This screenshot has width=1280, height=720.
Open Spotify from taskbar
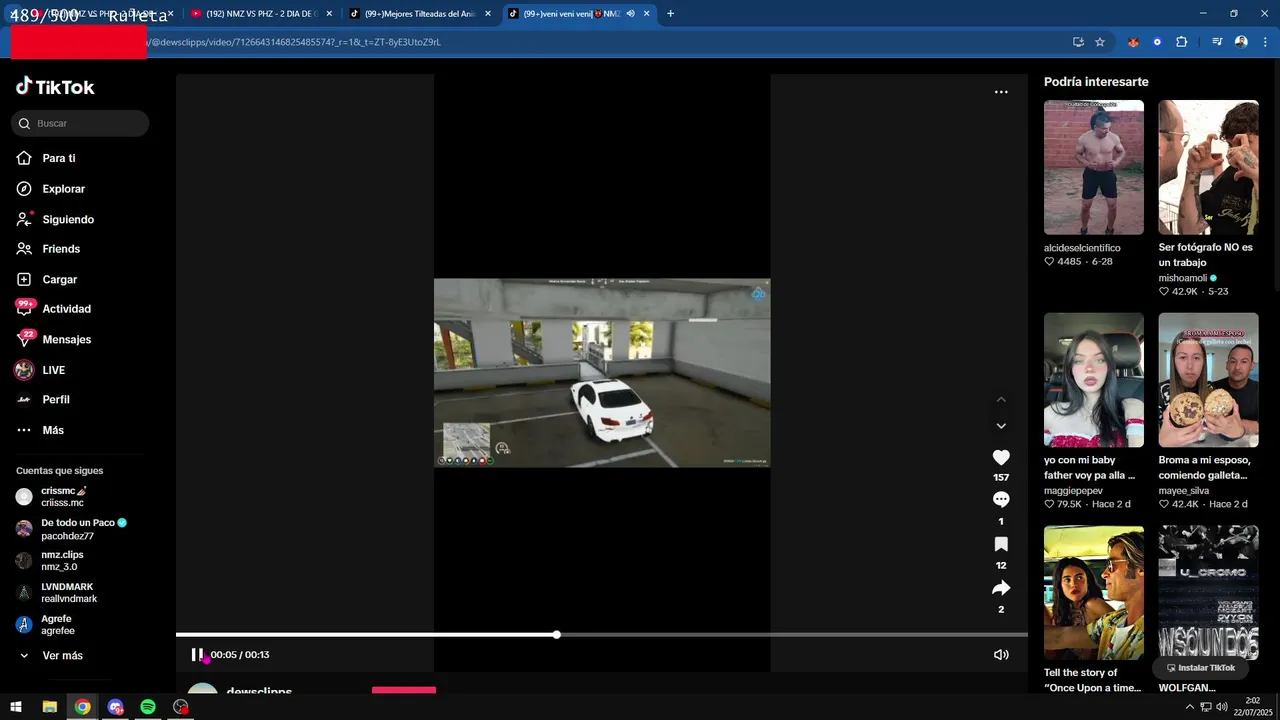tap(148, 707)
